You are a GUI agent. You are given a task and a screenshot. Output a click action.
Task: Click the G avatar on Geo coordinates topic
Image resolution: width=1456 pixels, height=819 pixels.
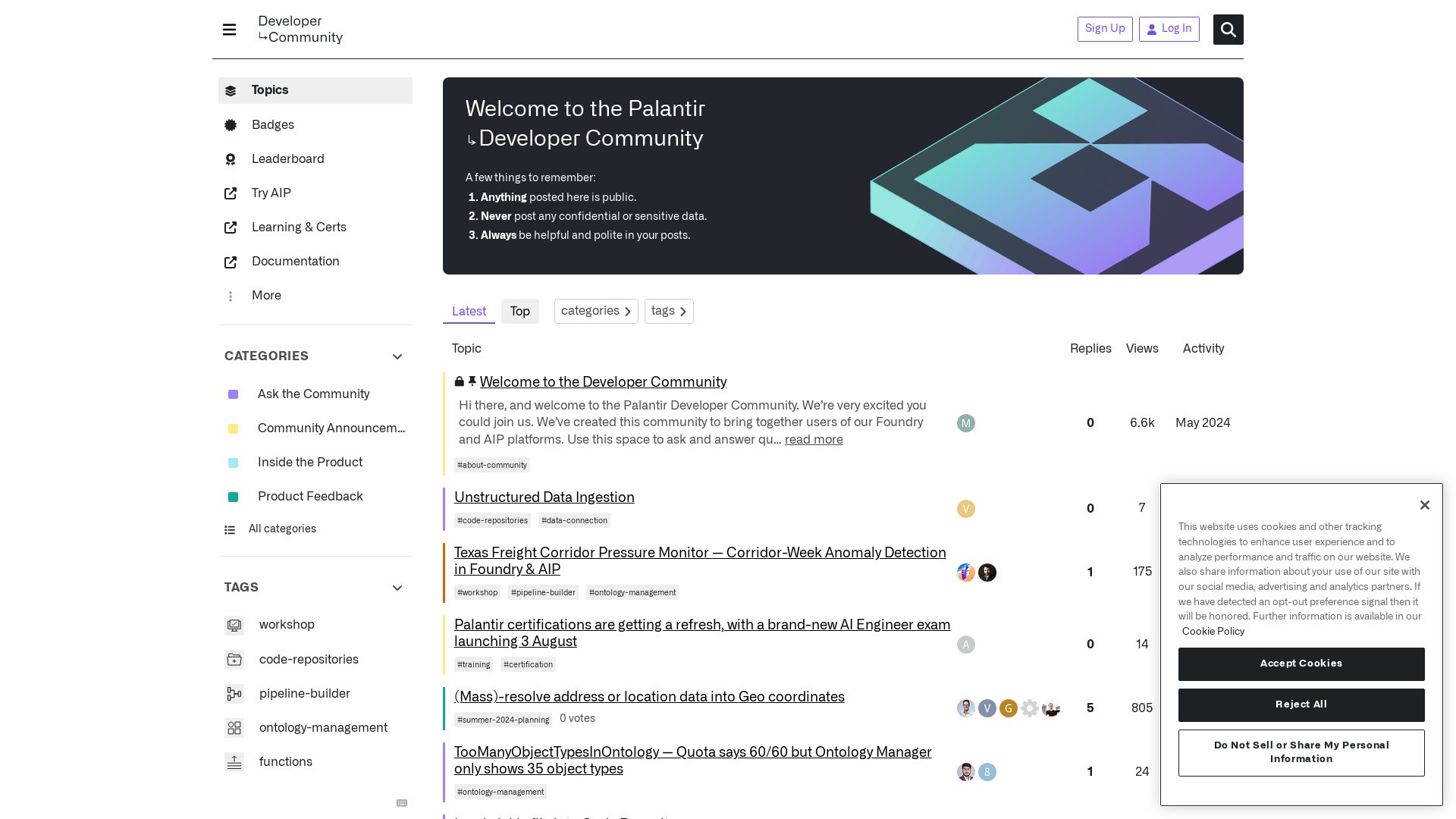click(1008, 708)
